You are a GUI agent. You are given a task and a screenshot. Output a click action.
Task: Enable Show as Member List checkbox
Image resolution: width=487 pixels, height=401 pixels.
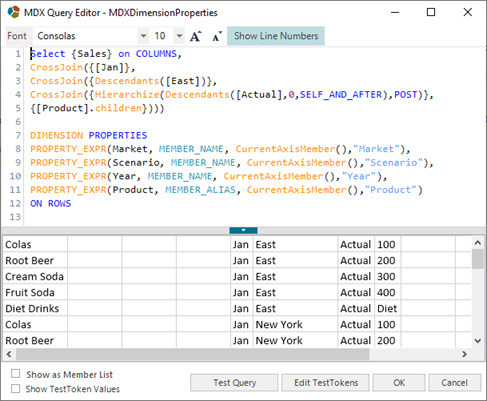coord(15,373)
